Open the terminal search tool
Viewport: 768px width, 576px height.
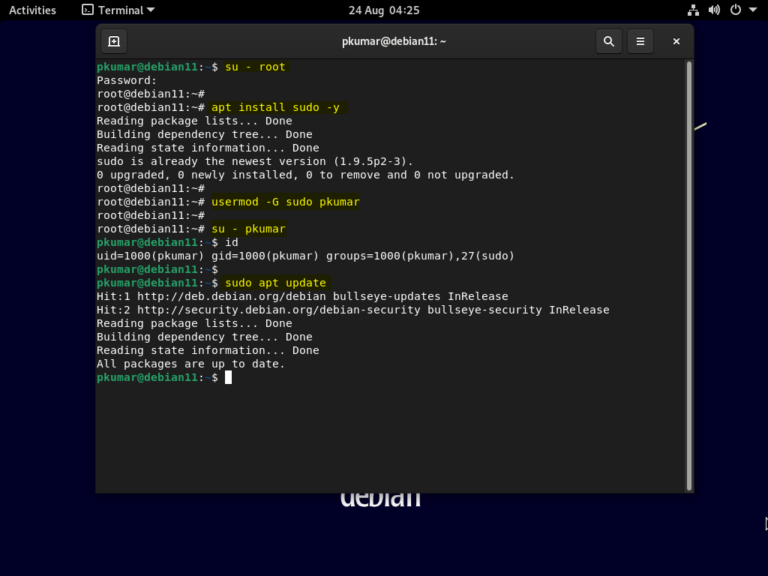pos(608,42)
